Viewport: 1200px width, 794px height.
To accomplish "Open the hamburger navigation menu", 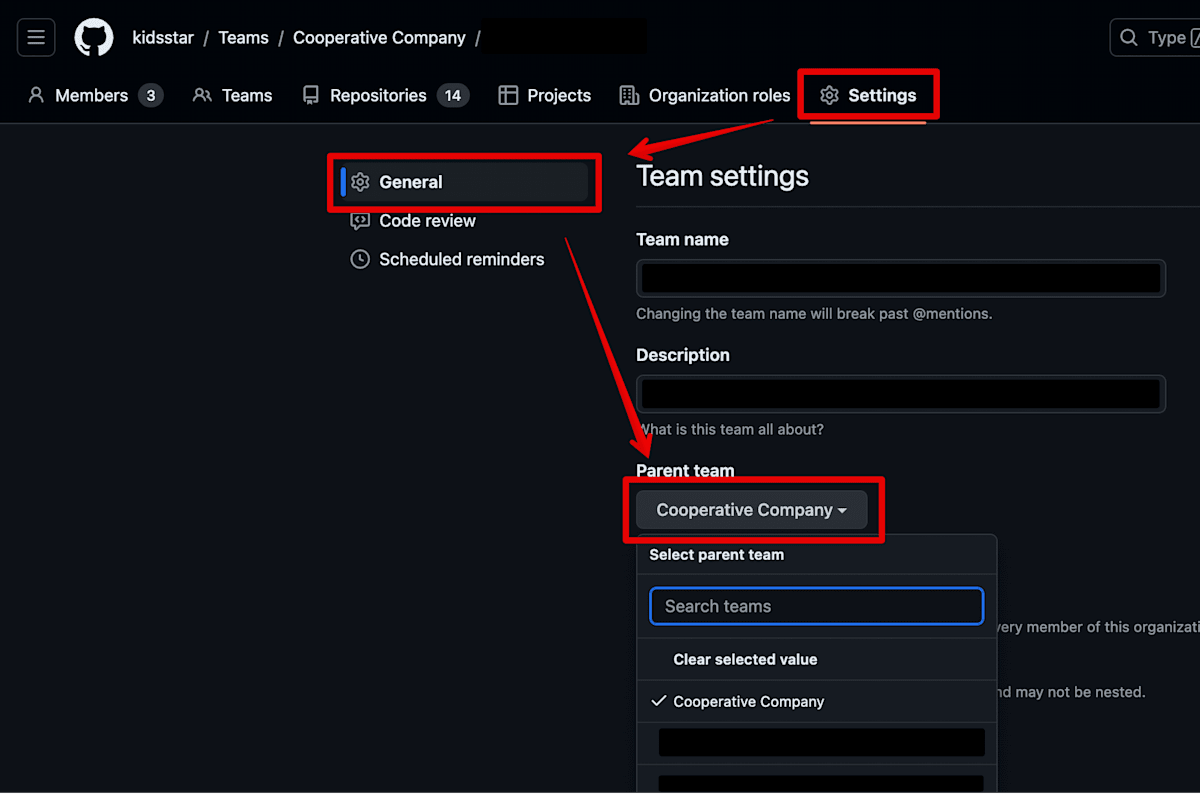I will coord(36,38).
